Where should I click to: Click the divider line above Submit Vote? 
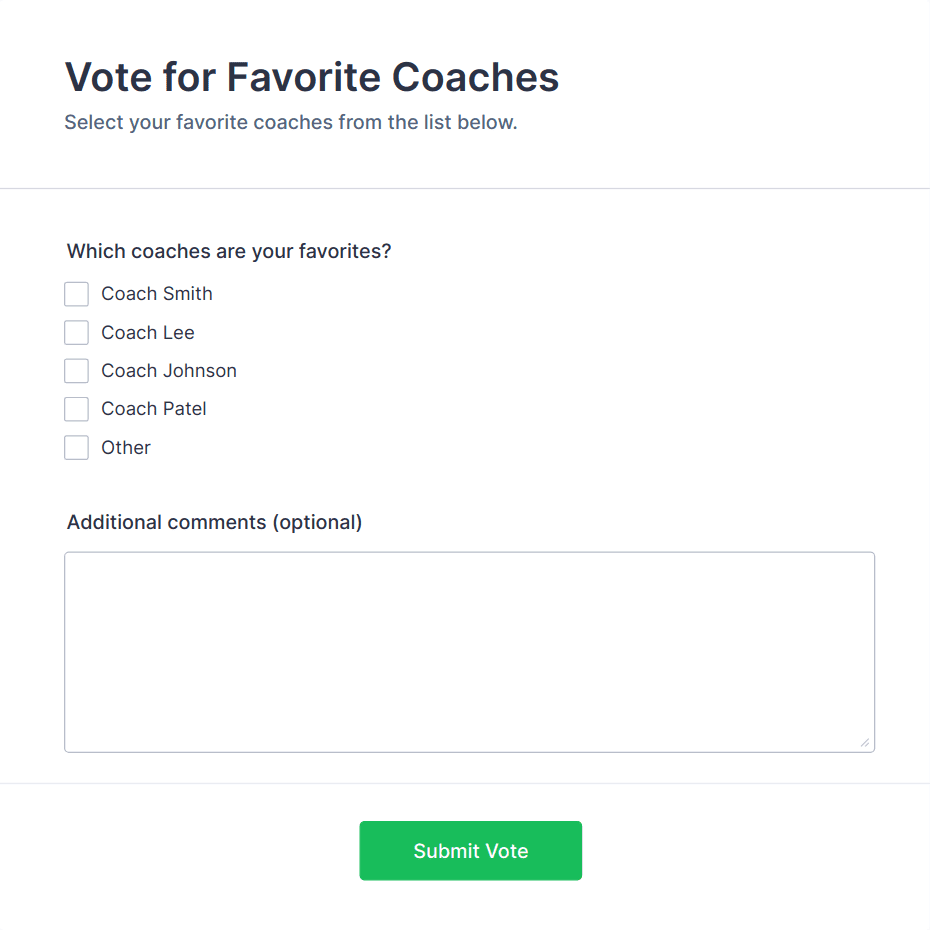(465, 783)
